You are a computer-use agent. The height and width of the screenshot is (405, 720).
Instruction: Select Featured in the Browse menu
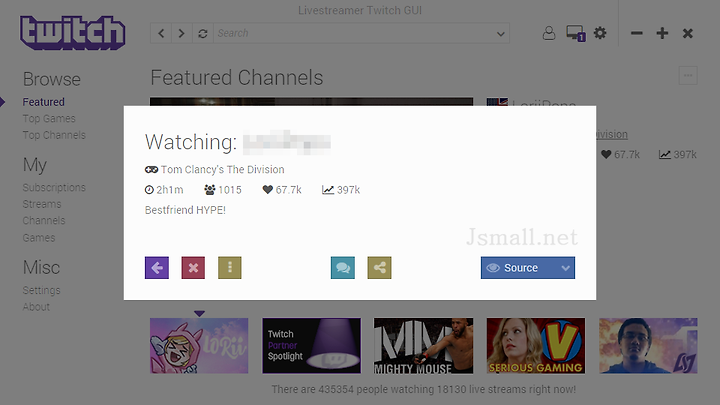pos(44,102)
